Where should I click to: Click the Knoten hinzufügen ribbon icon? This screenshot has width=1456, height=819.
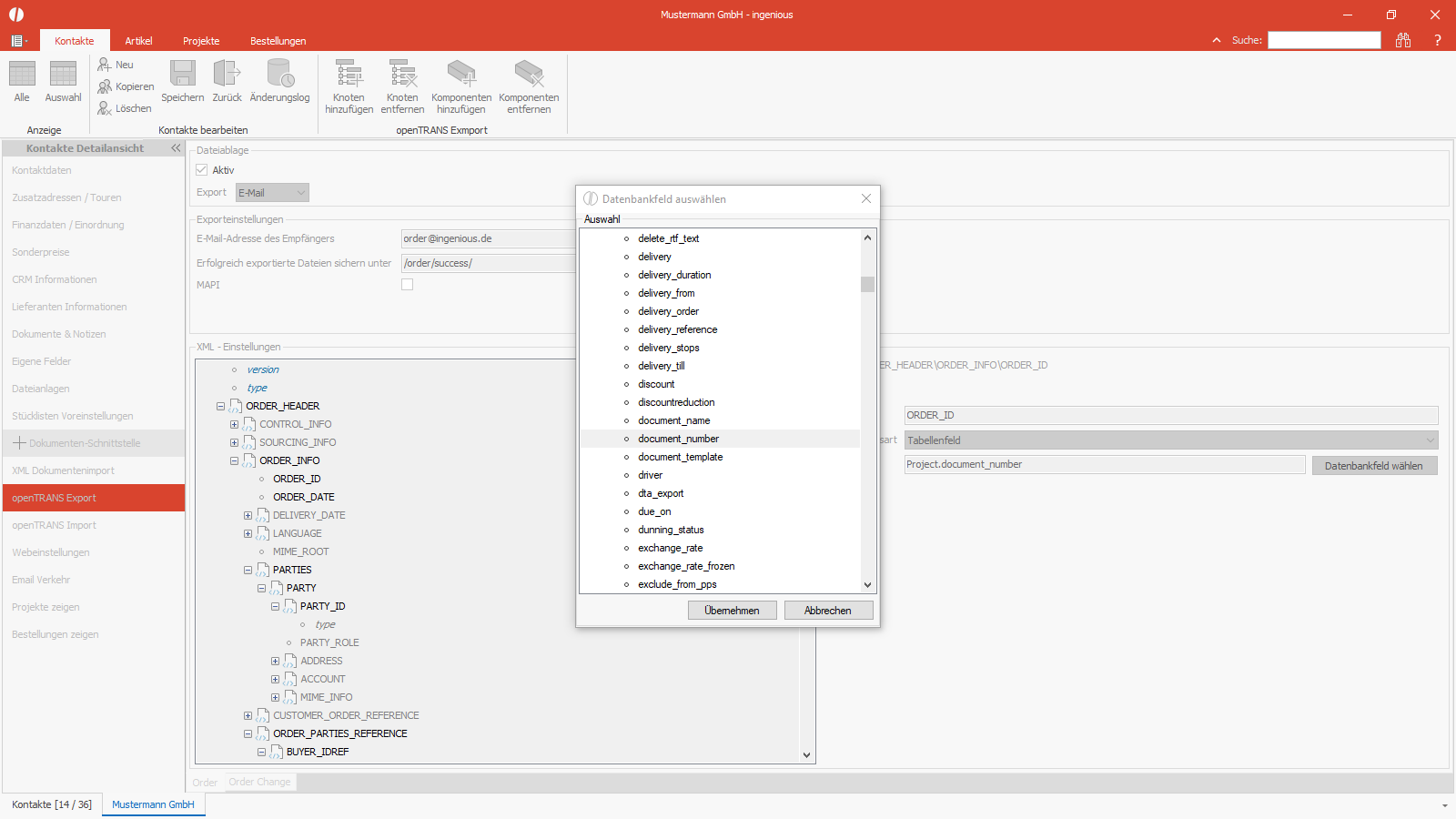tap(349, 75)
